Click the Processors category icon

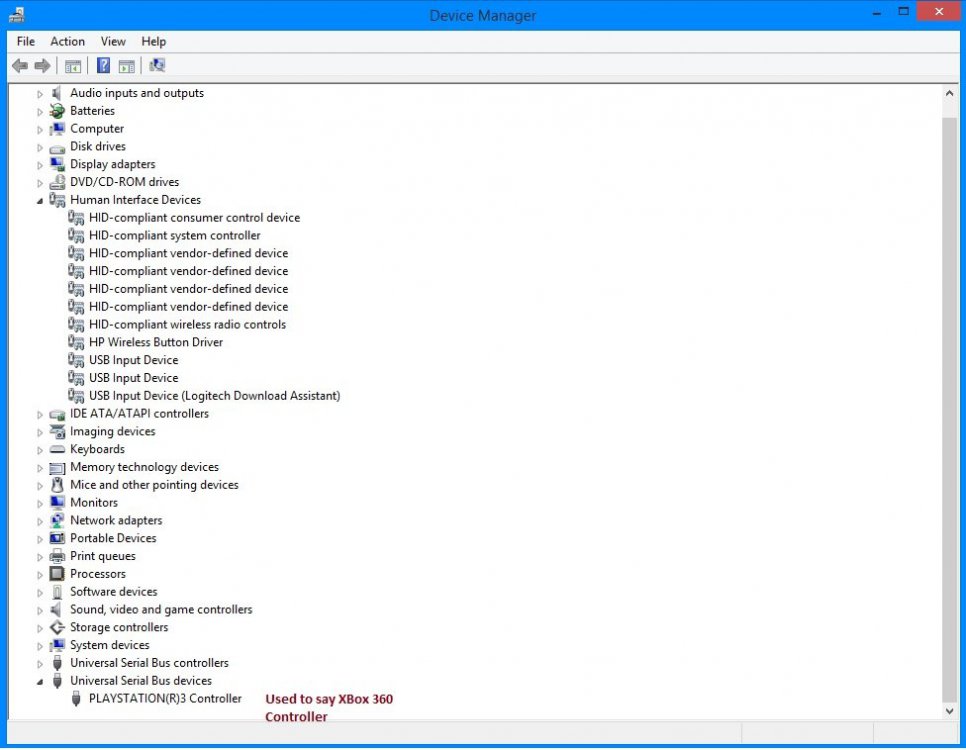tap(58, 574)
